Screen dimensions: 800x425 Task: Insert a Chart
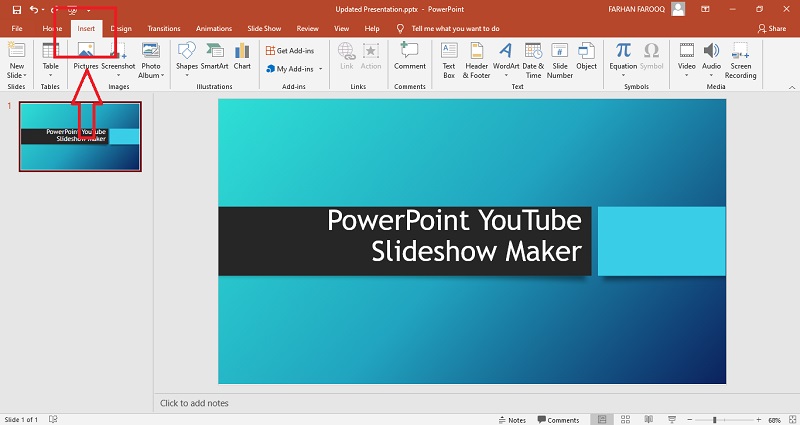pos(242,56)
